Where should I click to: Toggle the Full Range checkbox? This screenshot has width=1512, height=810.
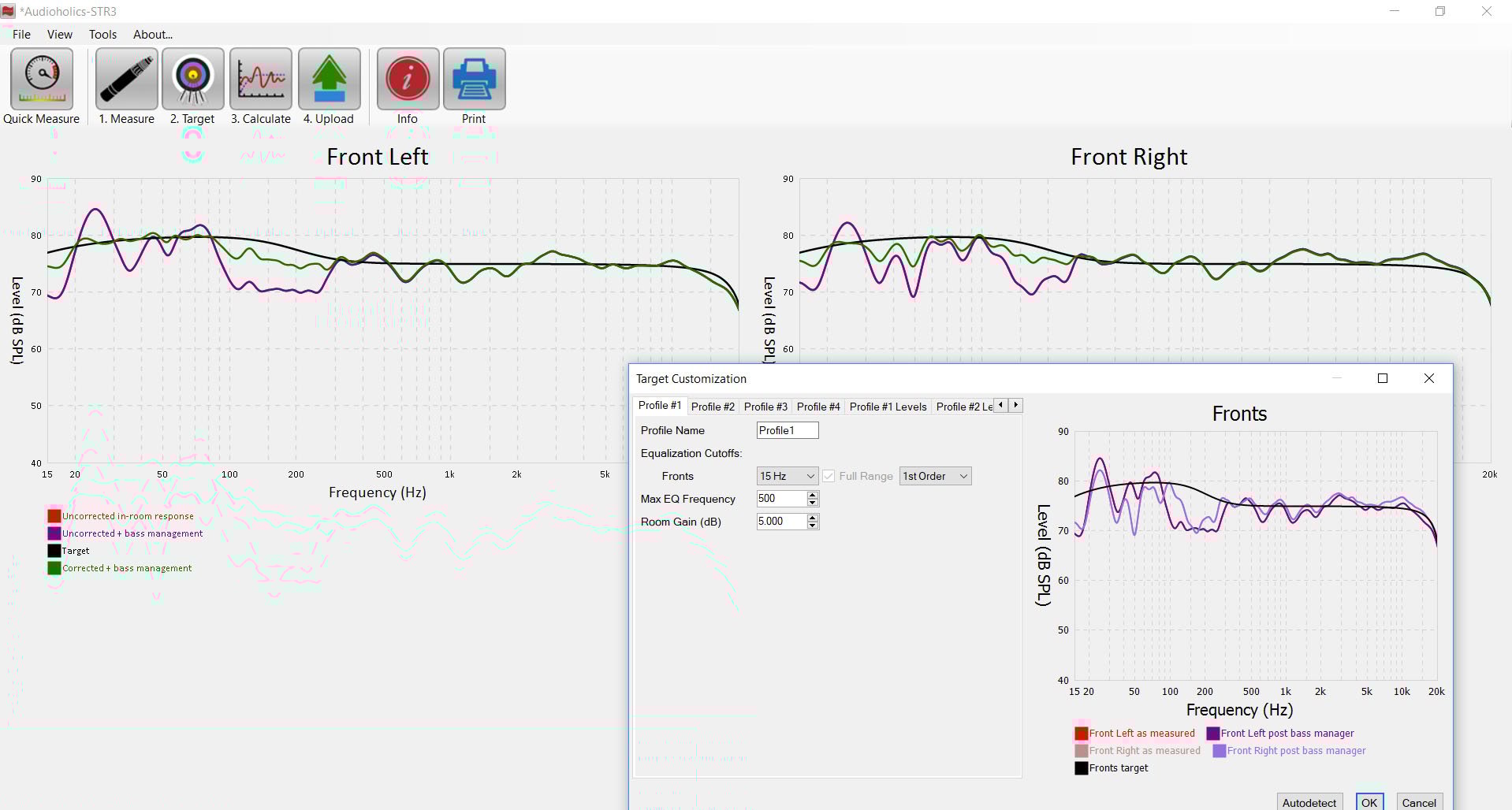pos(829,477)
